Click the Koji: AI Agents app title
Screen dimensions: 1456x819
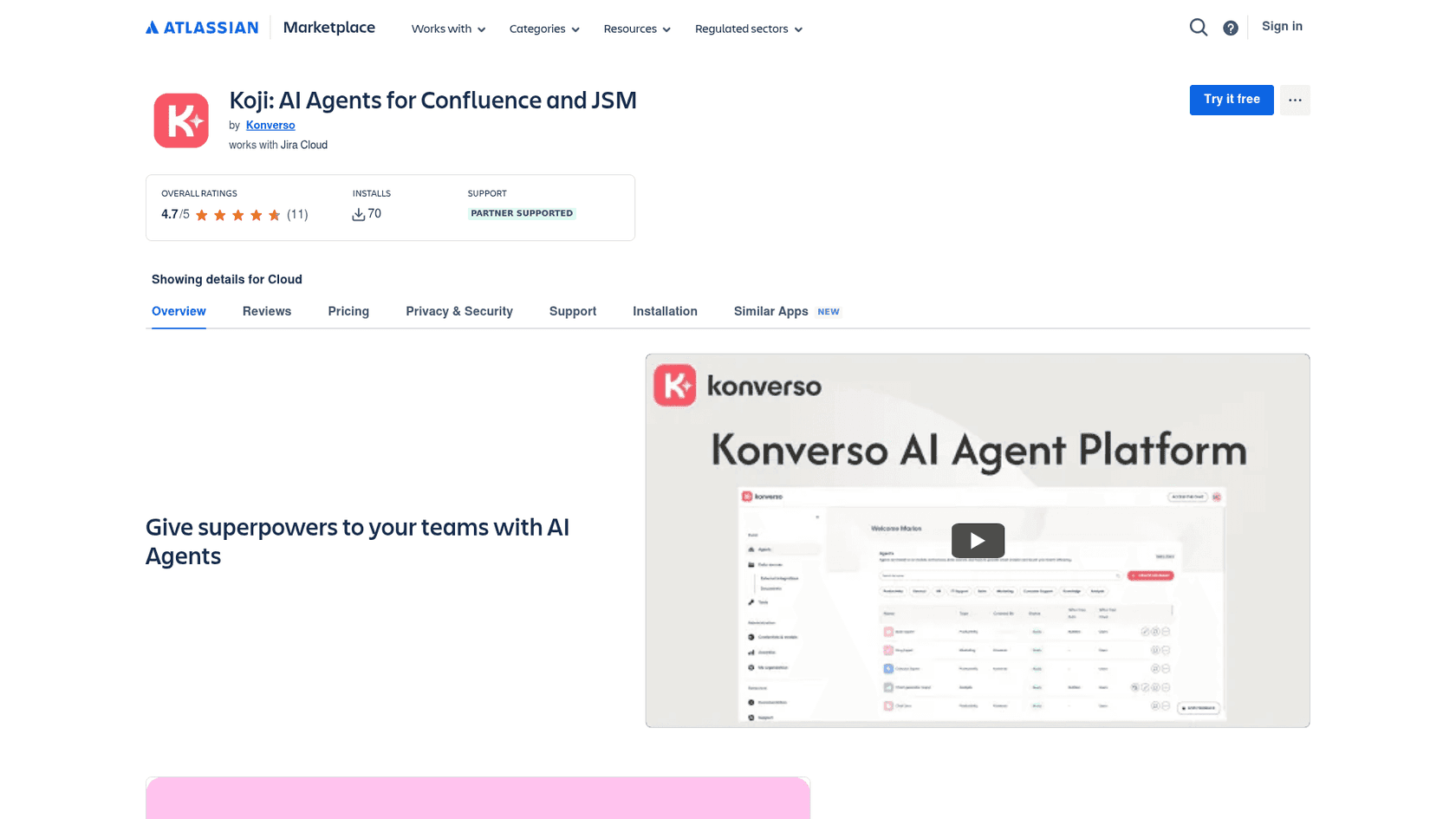(x=432, y=101)
